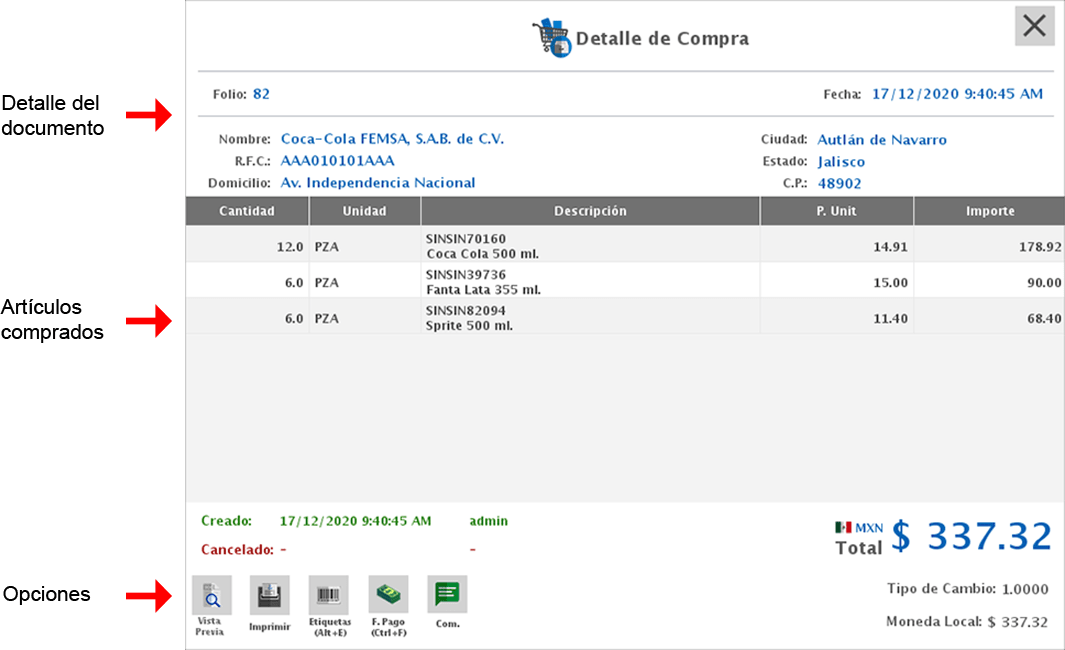Click the R.F.C. value AAA010101AAA

click(x=337, y=161)
